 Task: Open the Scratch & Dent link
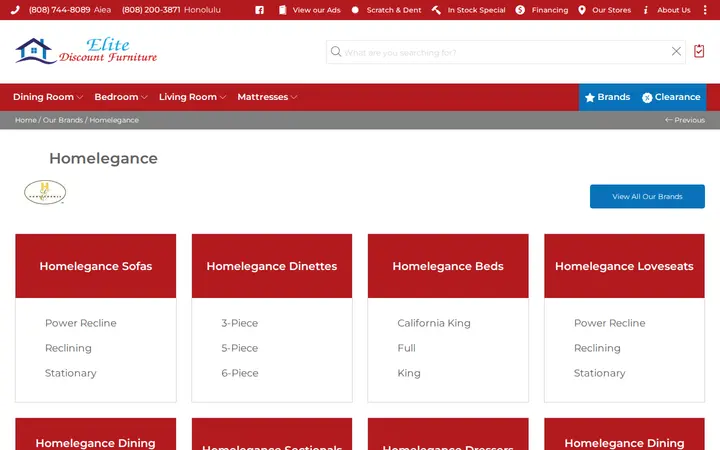394,10
